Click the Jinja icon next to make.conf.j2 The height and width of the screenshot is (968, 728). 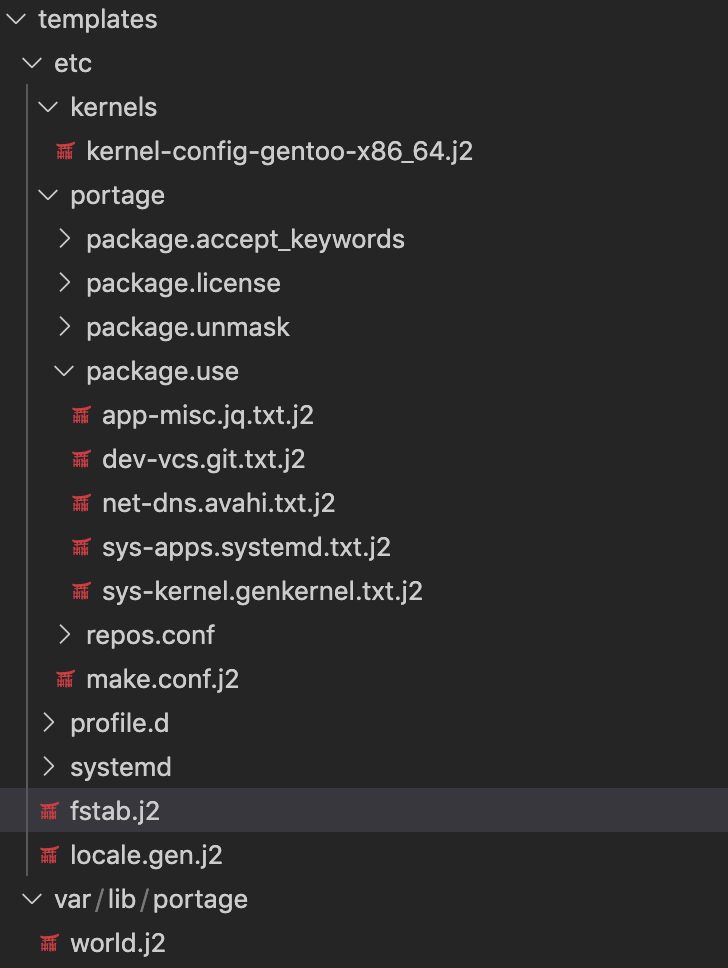point(65,679)
